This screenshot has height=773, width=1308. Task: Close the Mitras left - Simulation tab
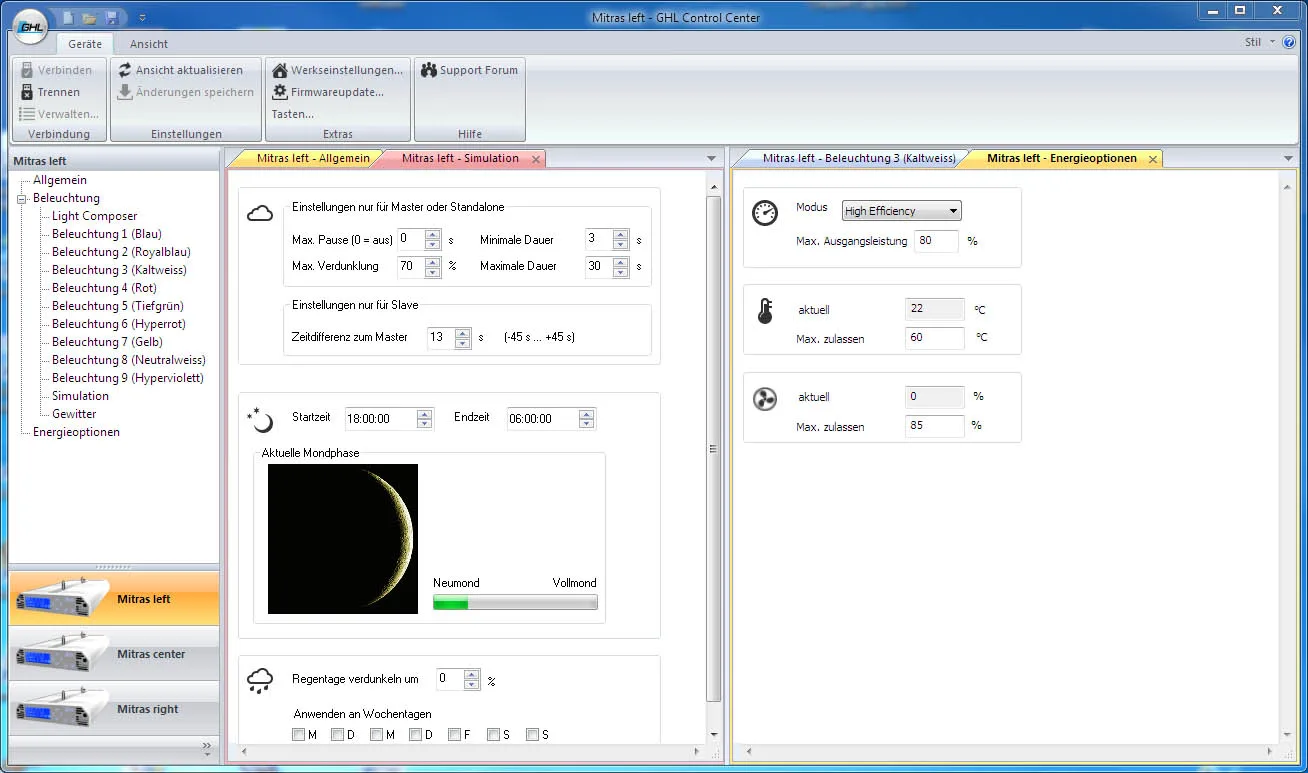click(x=536, y=159)
